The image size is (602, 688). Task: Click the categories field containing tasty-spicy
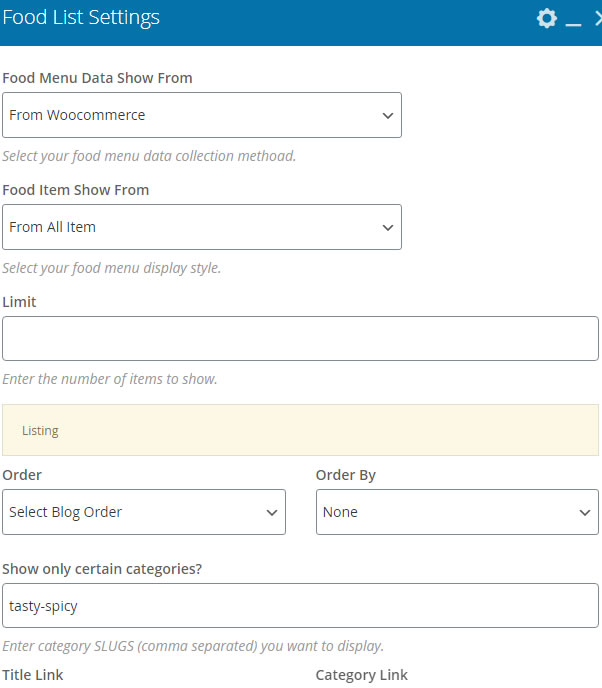coord(300,606)
